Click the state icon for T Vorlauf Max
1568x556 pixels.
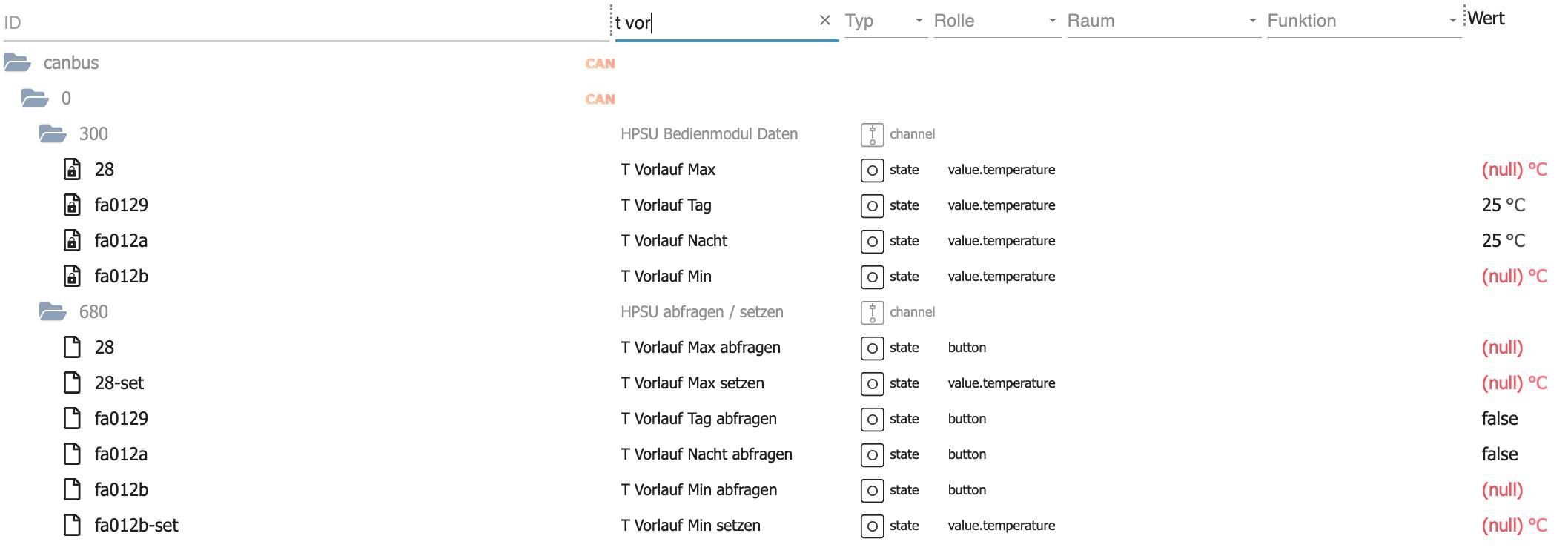coord(872,170)
